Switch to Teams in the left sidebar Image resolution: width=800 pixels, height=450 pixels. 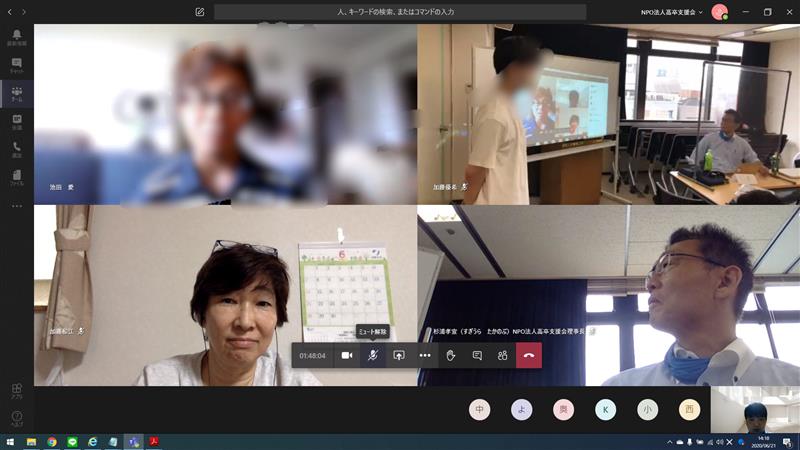[x=16, y=94]
